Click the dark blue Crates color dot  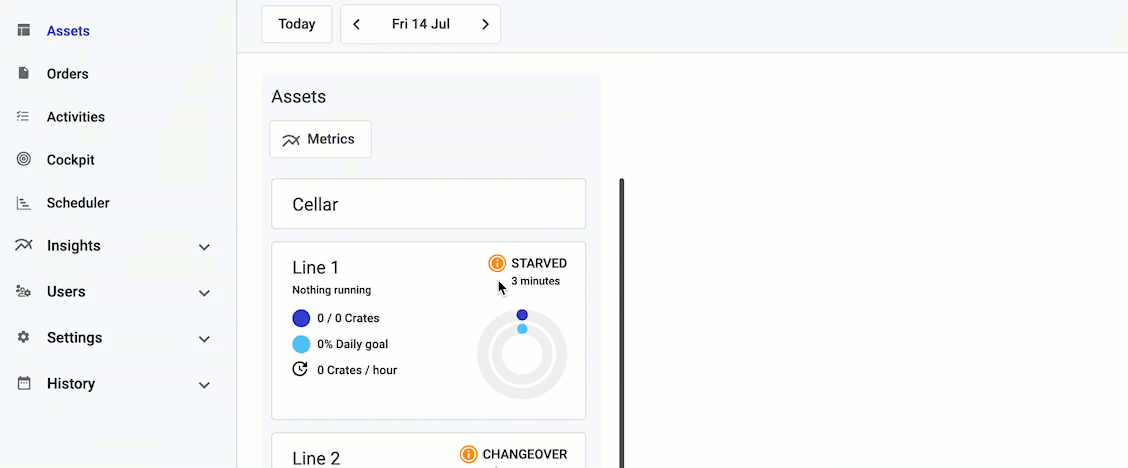(301, 318)
